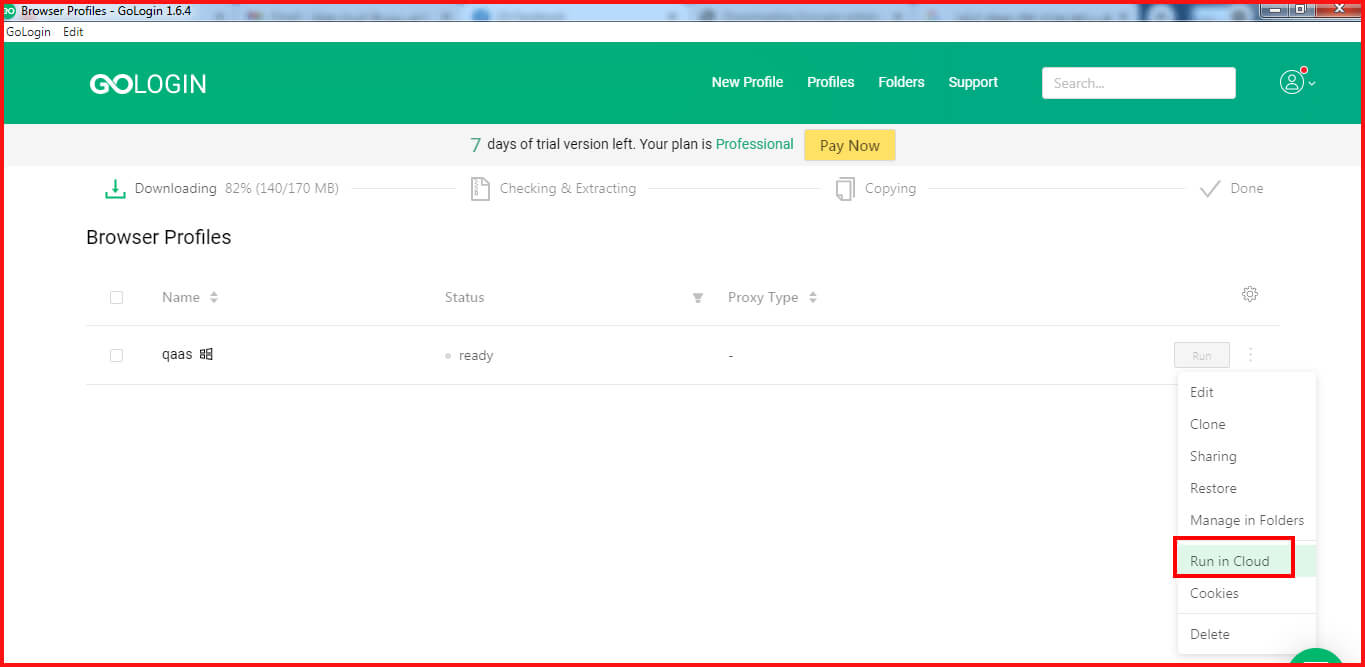Screen dimensions: 1365x667
Task: Click the GoLogin logo
Action: click(x=148, y=84)
